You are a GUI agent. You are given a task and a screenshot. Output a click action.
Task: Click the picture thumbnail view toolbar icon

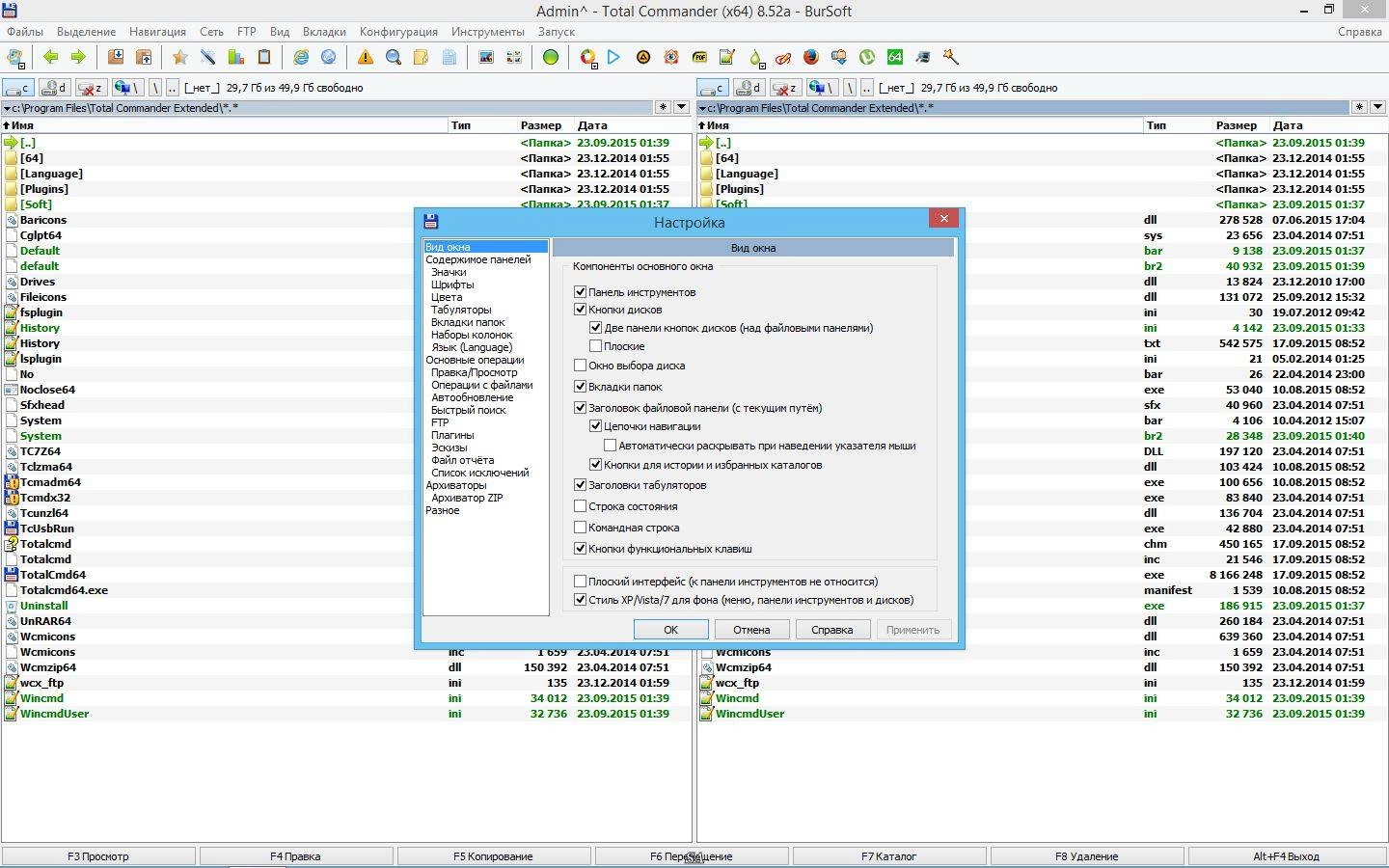point(486,57)
